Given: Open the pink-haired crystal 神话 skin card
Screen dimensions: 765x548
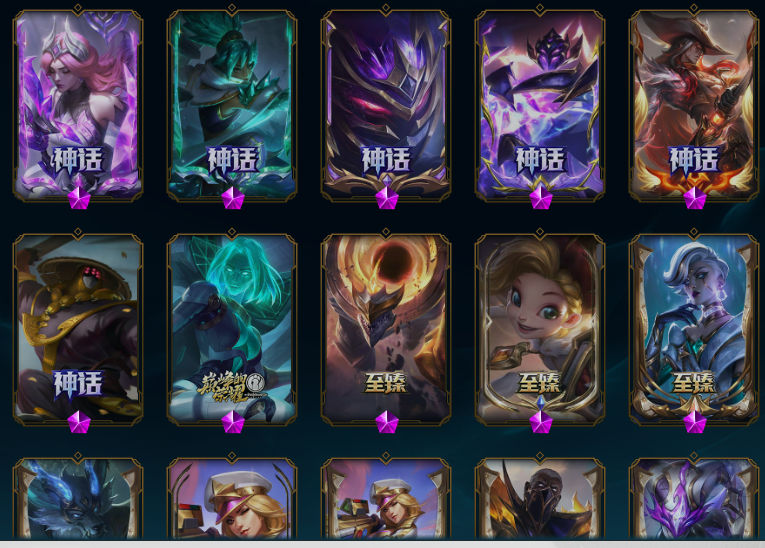Looking at the screenshot, I should pyautogui.click(x=78, y=104).
